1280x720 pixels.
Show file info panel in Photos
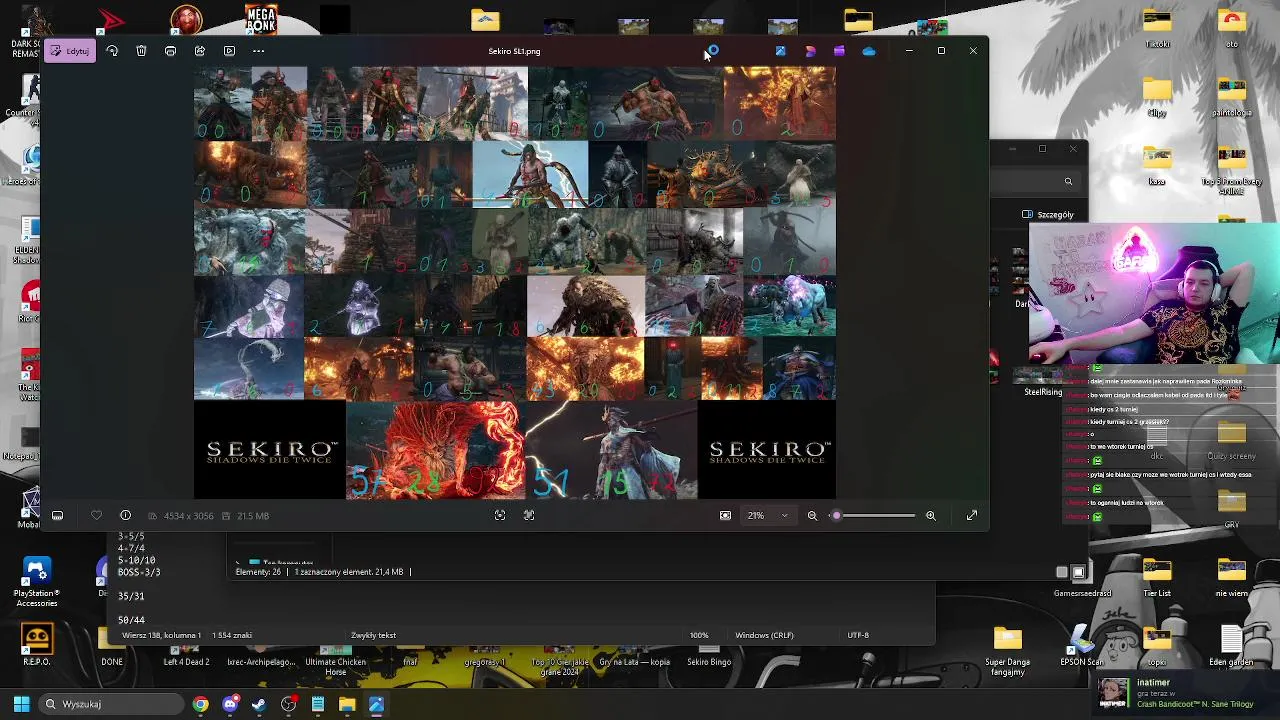(x=125, y=516)
